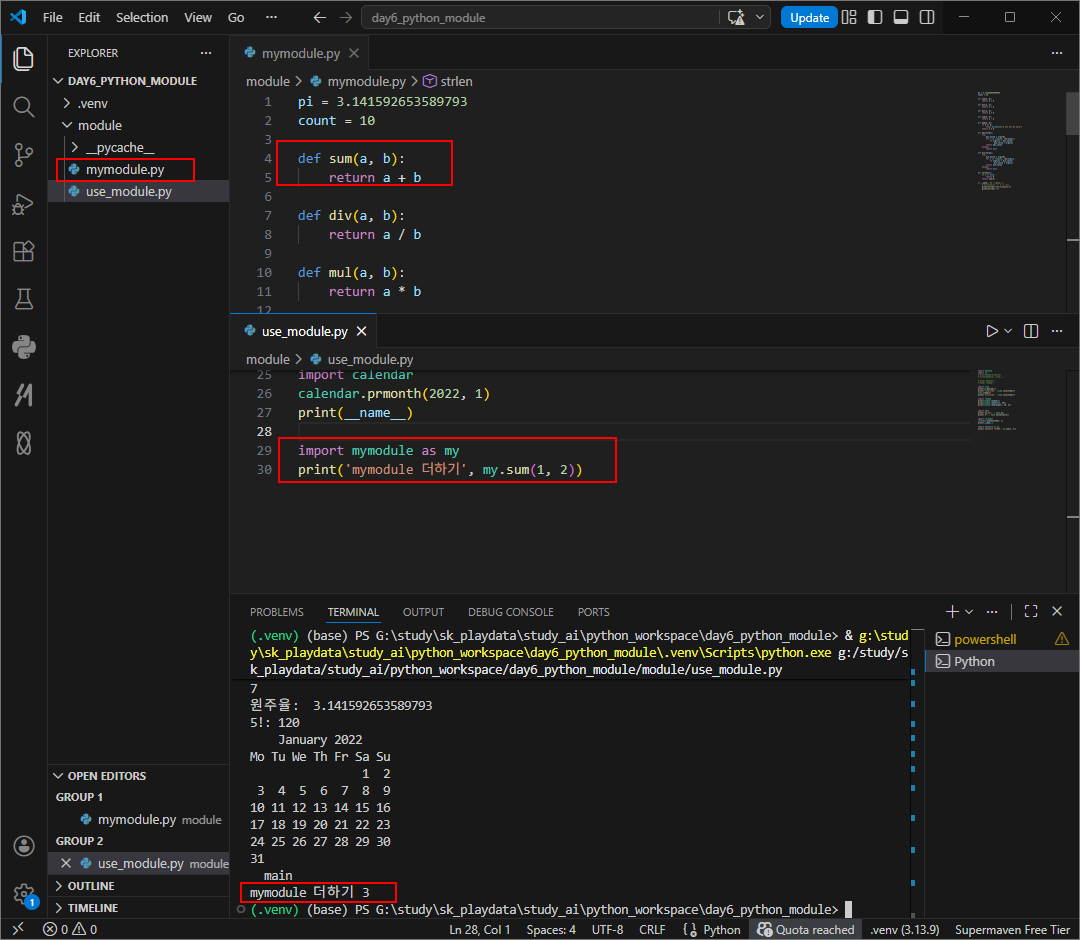Open more actions for use_module.py editor group
Image resolution: width=1080 pixels, height=940 pixels.
pyautogui.click(x=1057, y=331)
